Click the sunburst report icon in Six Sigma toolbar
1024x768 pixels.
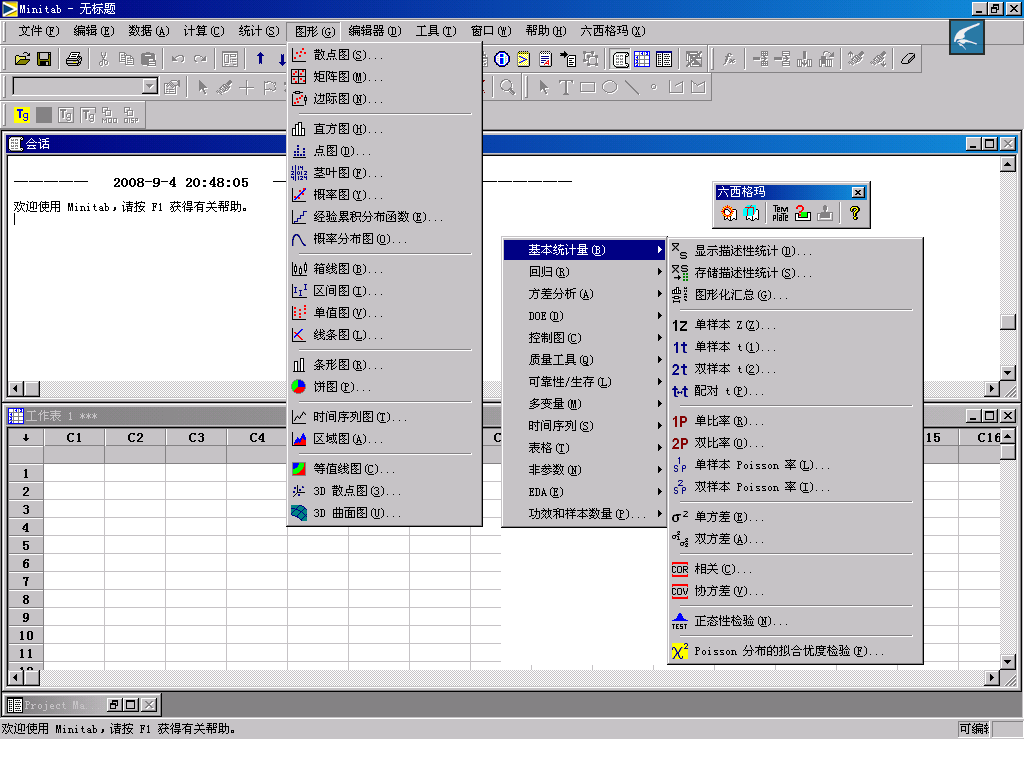[729, 213]
